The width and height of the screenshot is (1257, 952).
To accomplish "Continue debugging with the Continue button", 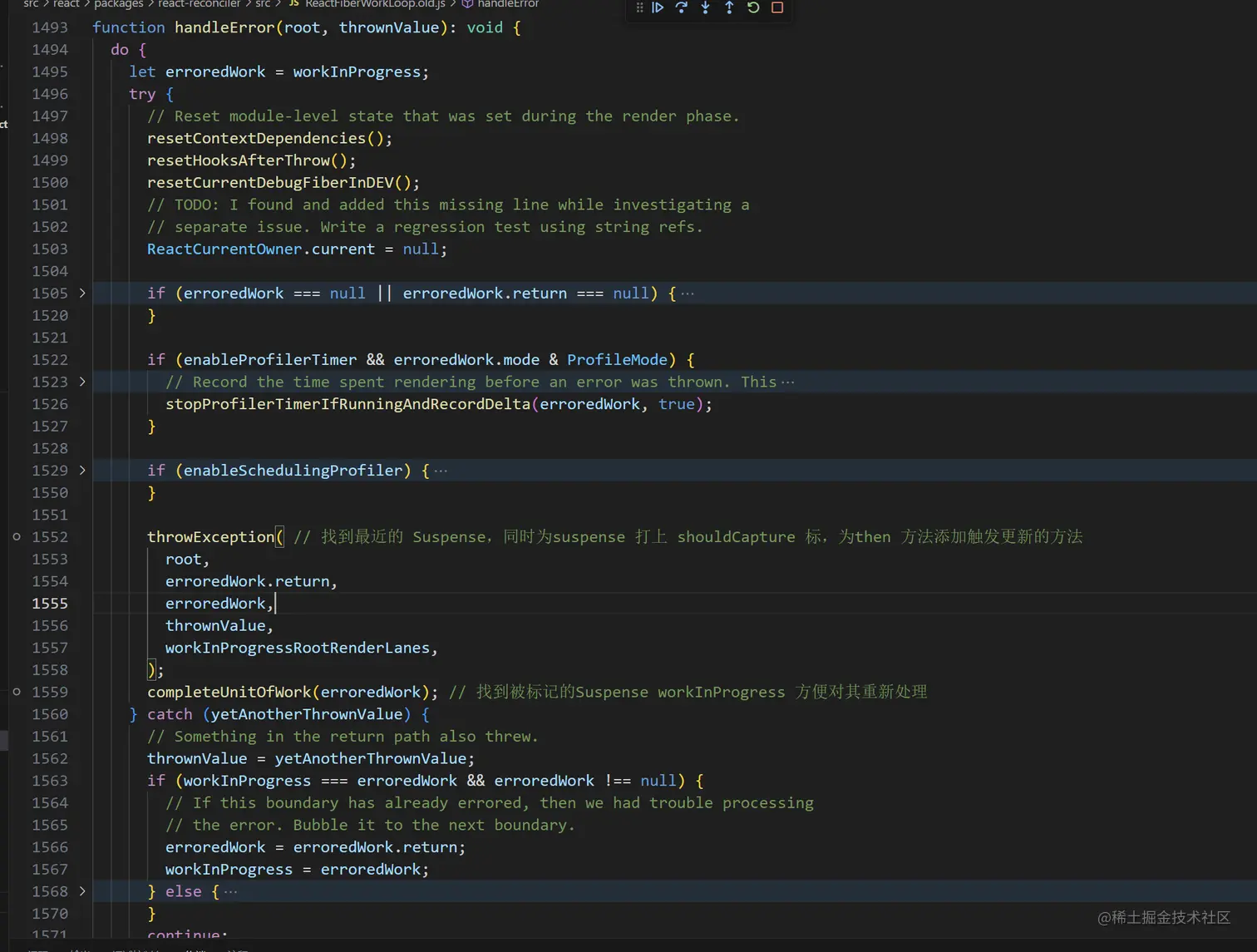I will 658,7.
